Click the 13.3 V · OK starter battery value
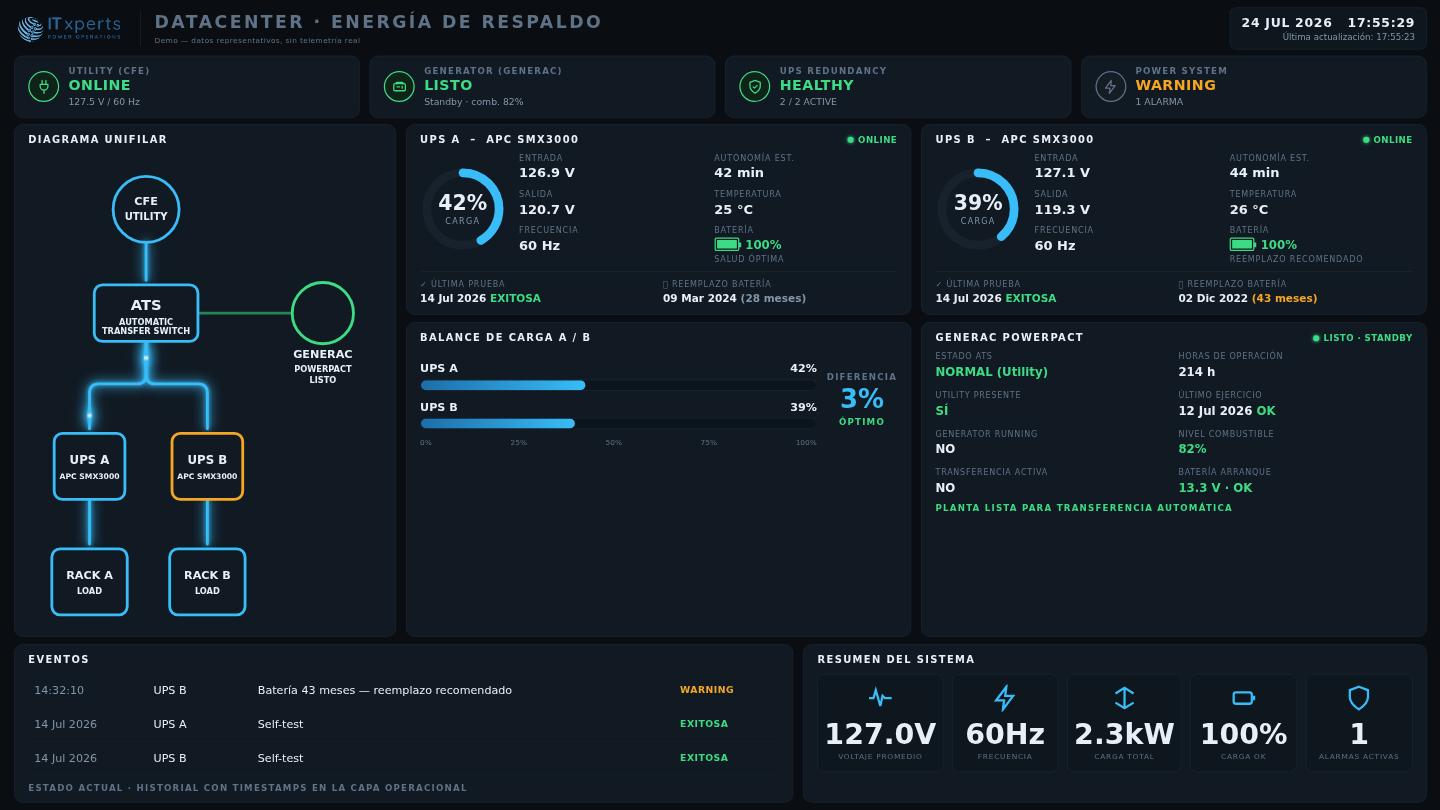This screenshot has height=810, width=1440. 1215,488
